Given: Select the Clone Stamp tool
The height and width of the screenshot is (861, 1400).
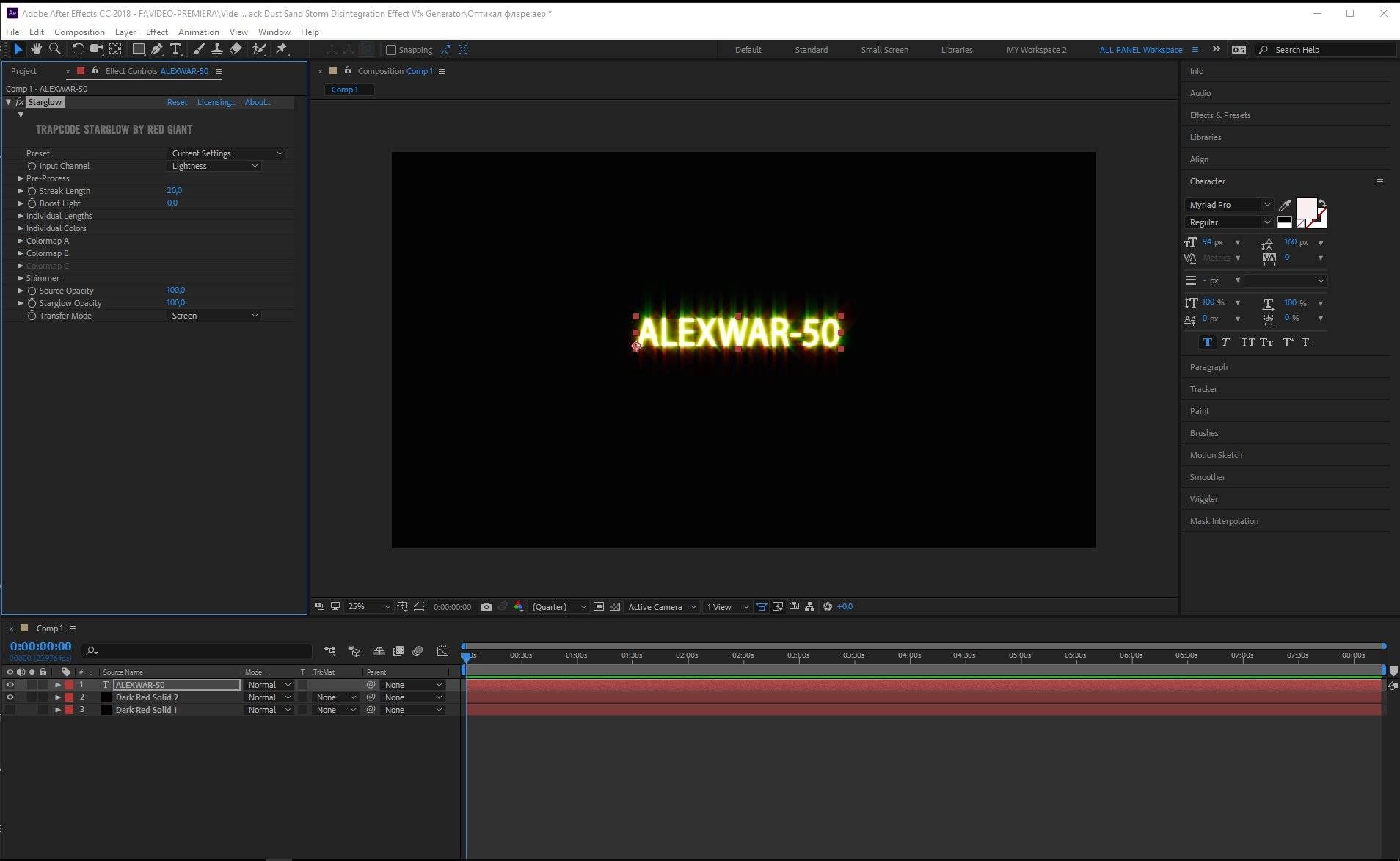Looking at the screenshot, I should (217, 49).
